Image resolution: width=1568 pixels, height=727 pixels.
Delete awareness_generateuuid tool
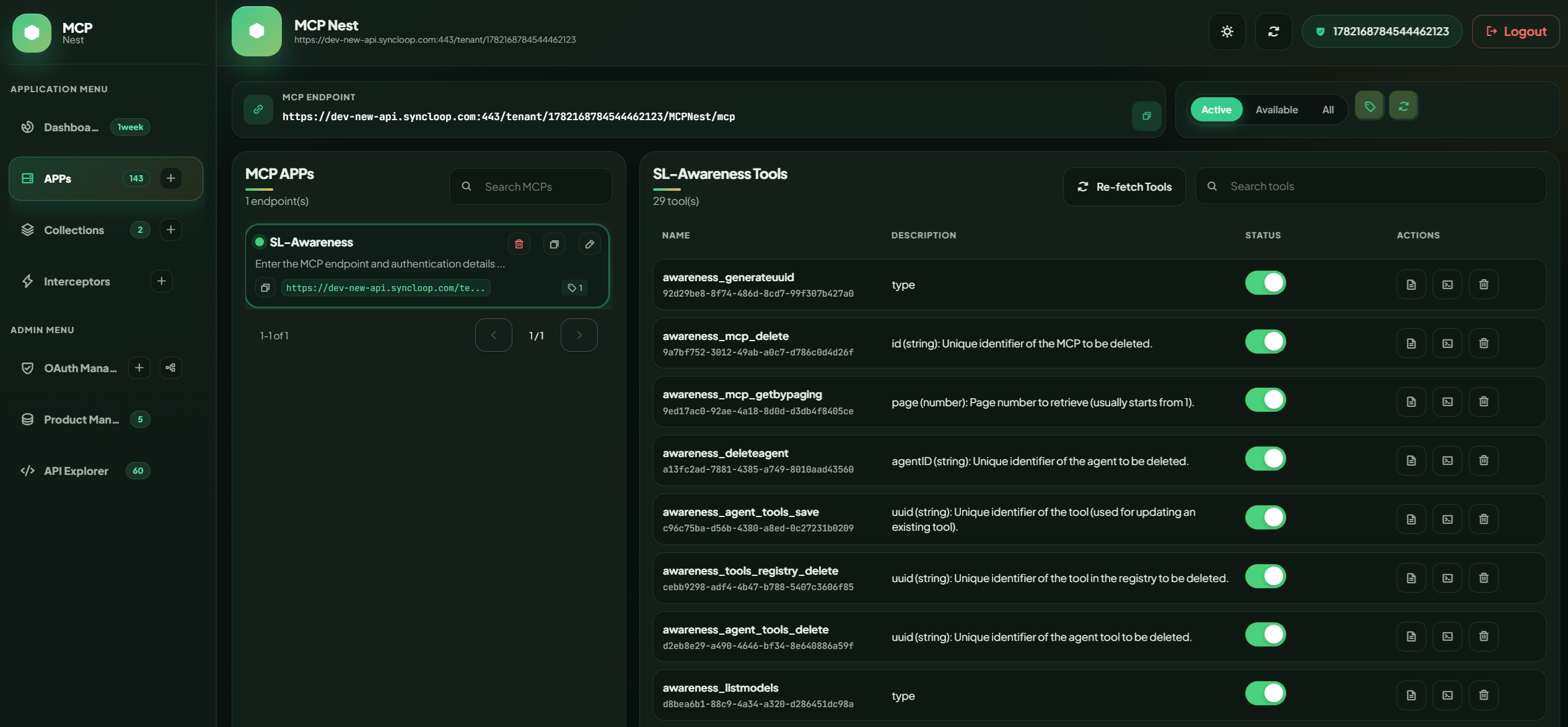(x=1484, y=284)
